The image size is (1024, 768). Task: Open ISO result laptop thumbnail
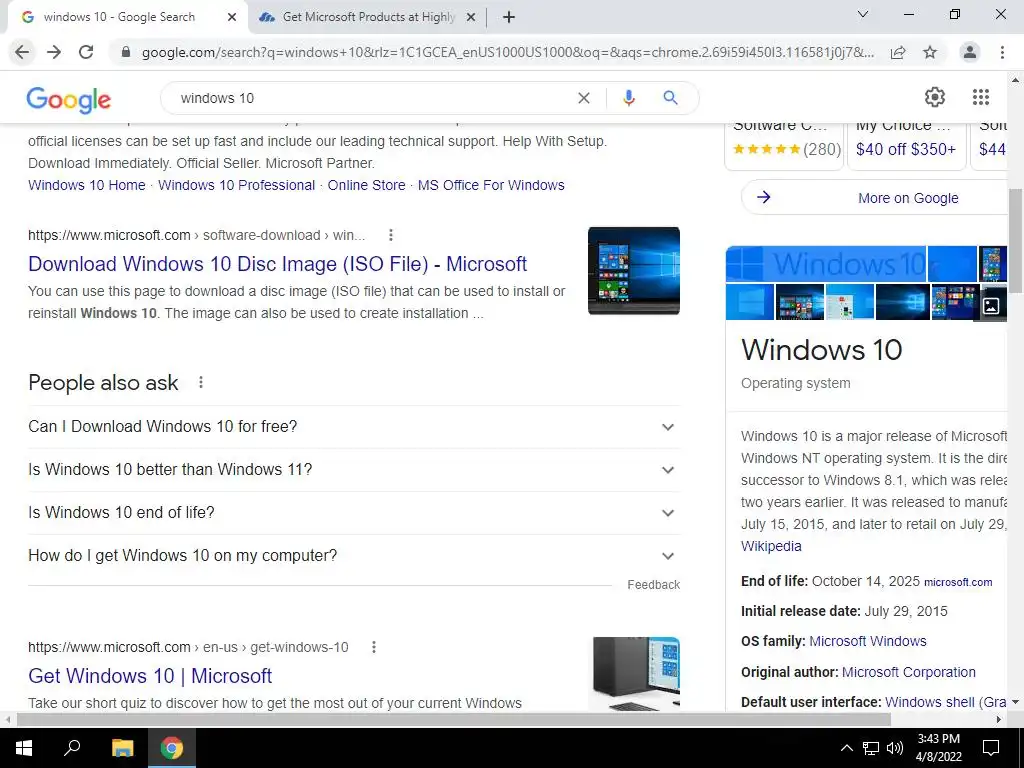(633, 270)
